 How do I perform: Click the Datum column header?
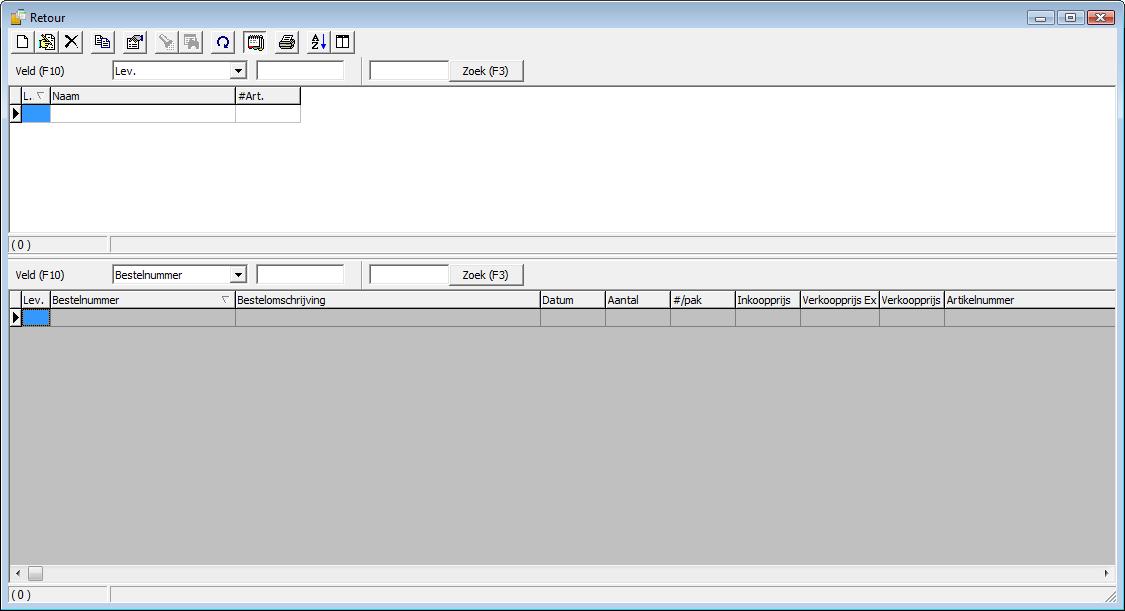572,300
